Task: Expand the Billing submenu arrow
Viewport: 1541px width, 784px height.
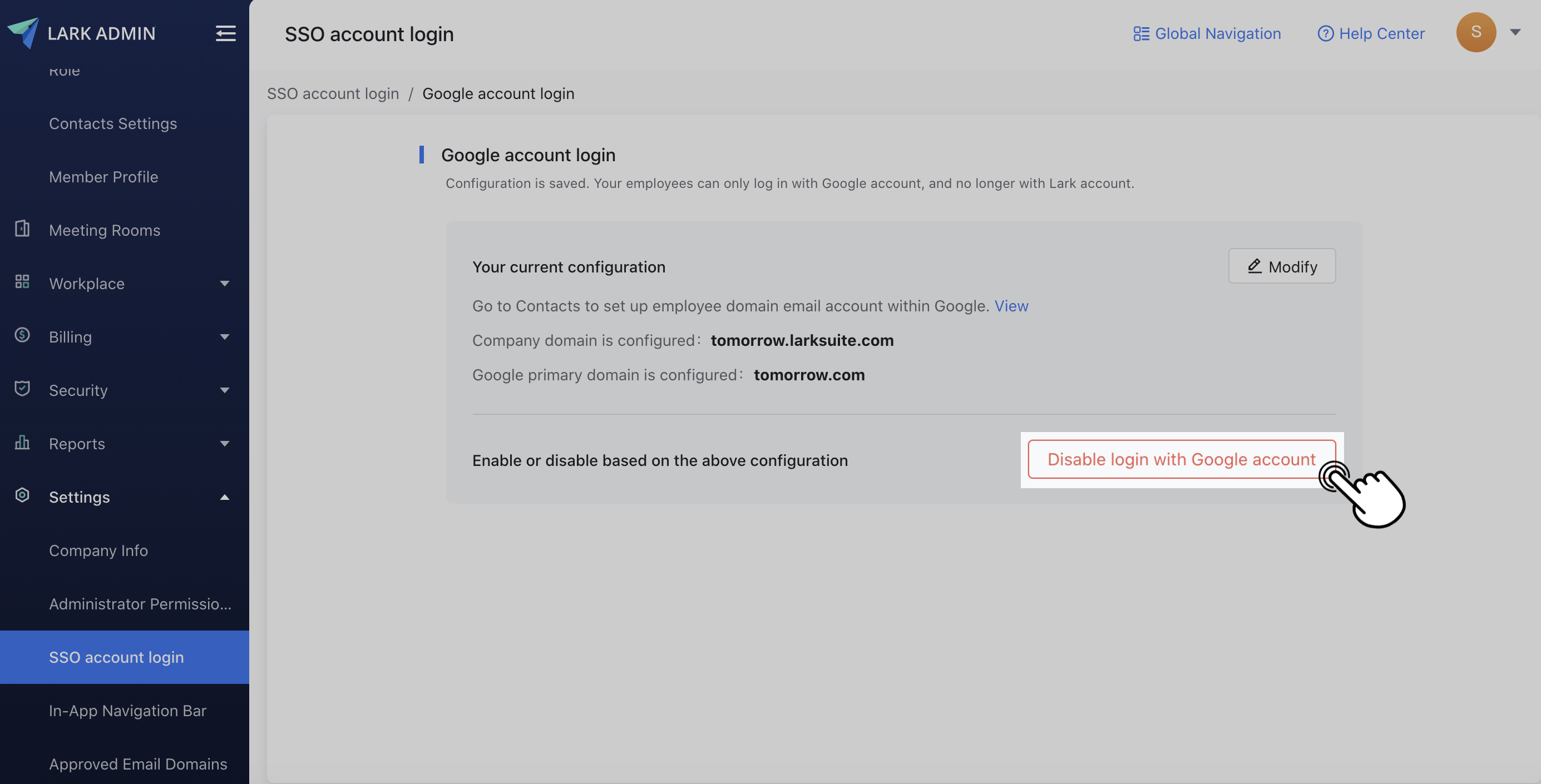Action: coord(224,337)
